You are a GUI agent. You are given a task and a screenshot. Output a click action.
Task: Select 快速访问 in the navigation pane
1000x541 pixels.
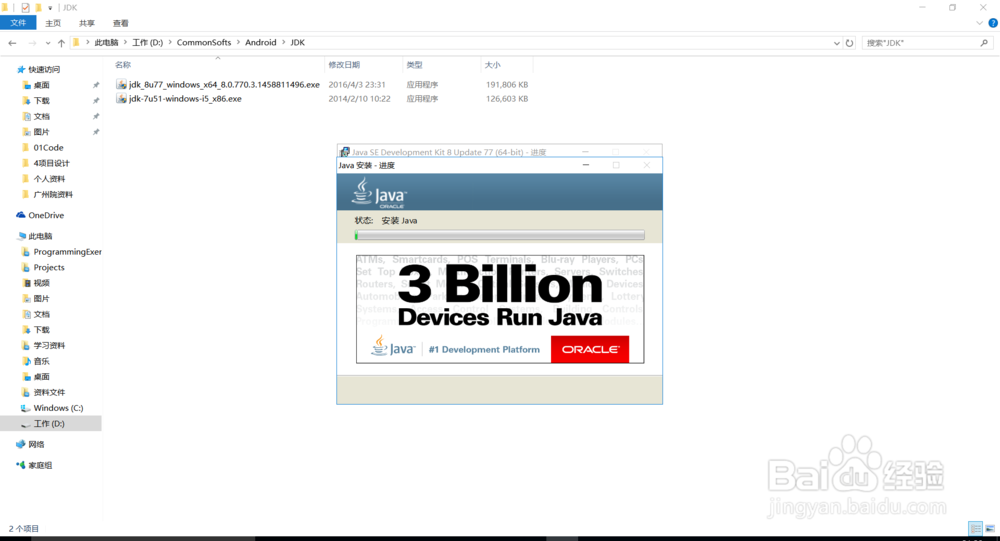[44, 70]
